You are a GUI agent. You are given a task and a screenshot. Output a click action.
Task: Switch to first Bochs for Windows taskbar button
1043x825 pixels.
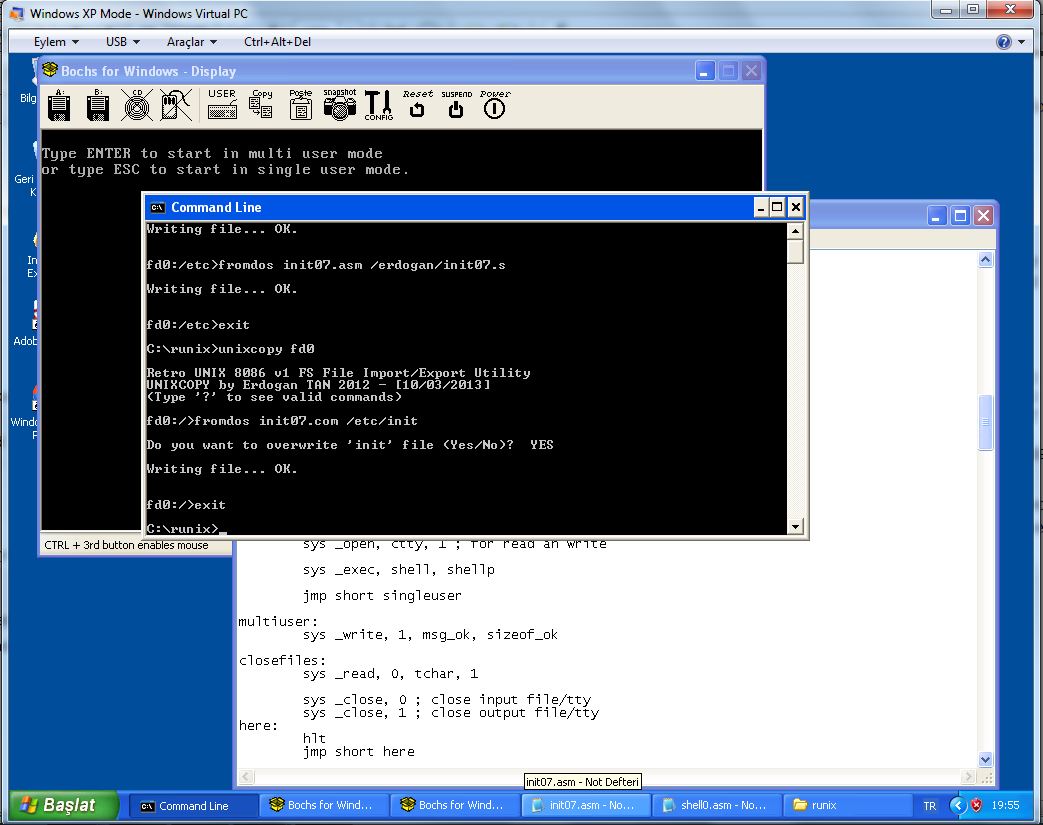pos(322,805)
